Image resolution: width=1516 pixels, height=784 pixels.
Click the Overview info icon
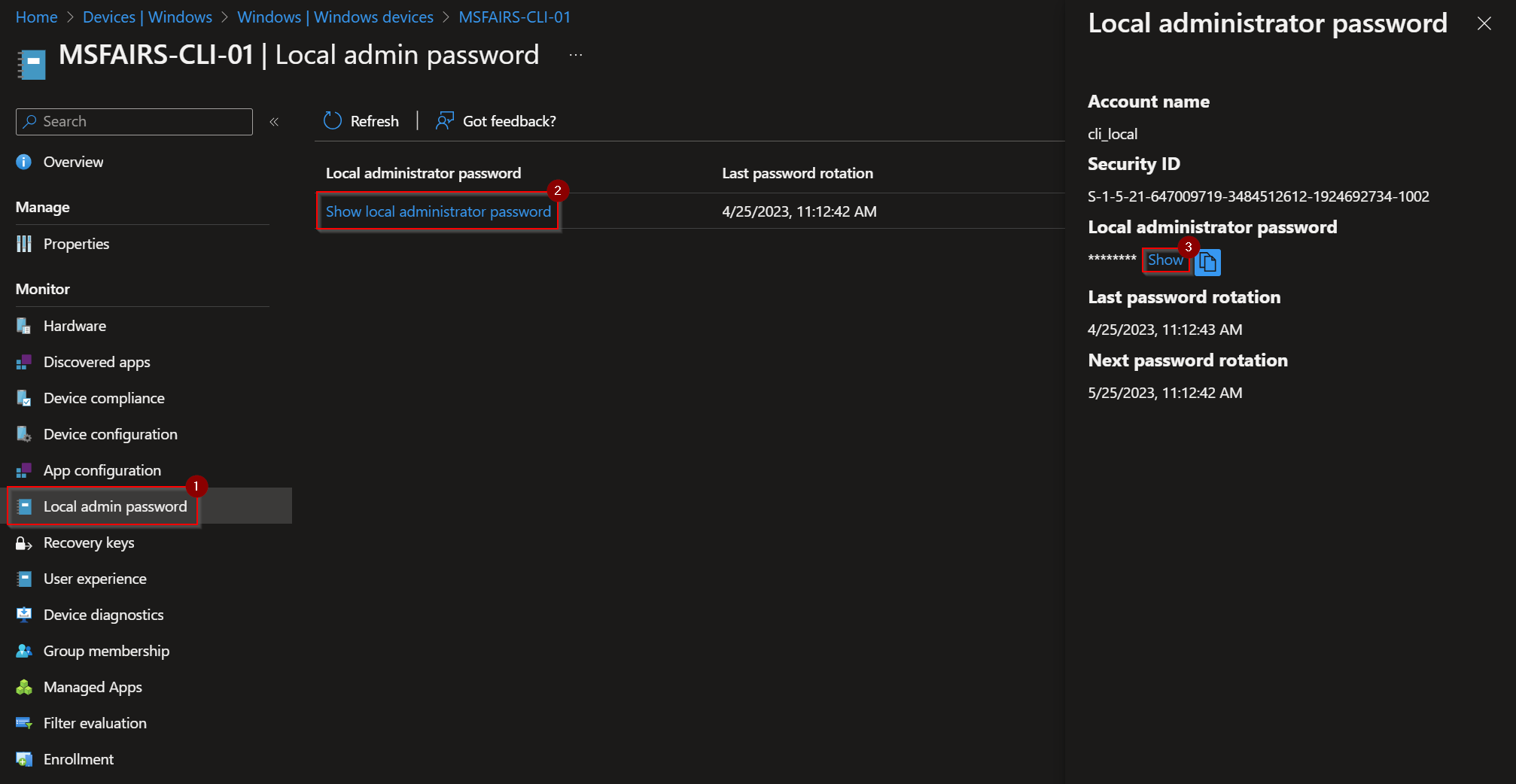pos(24,162)
